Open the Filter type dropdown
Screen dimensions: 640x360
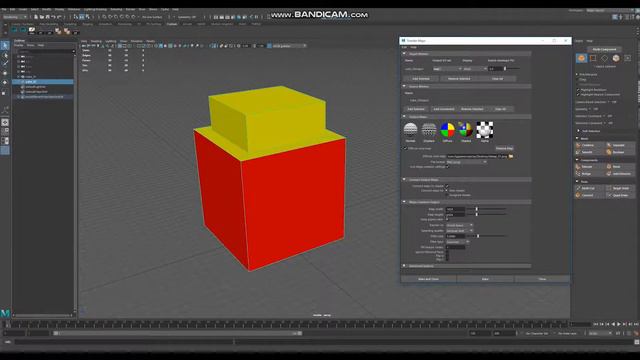point(458,242)
